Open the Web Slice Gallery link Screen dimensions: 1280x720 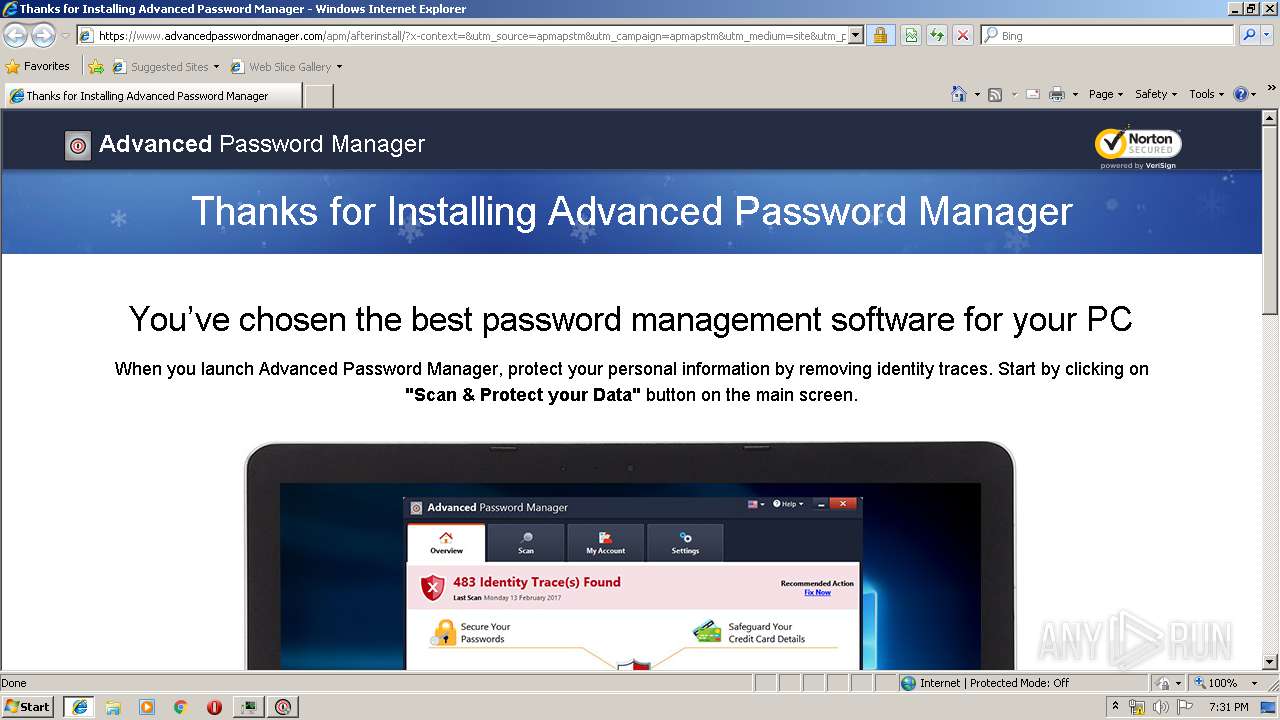tap(286, 67)
